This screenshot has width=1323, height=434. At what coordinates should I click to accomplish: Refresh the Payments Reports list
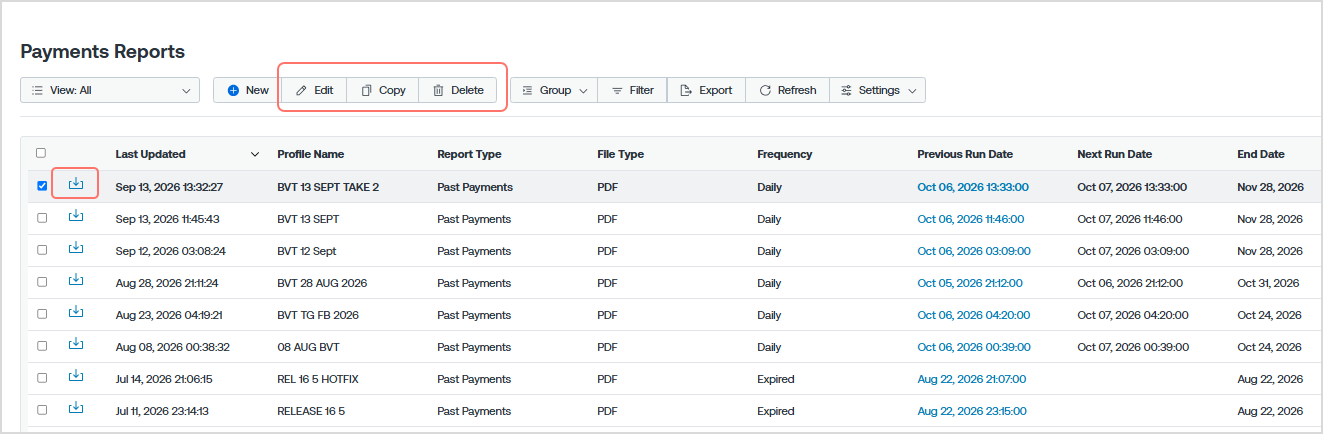pyautogui.click(x=787, y=90)
